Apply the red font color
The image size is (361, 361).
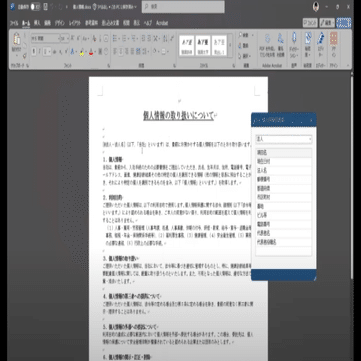91,52
